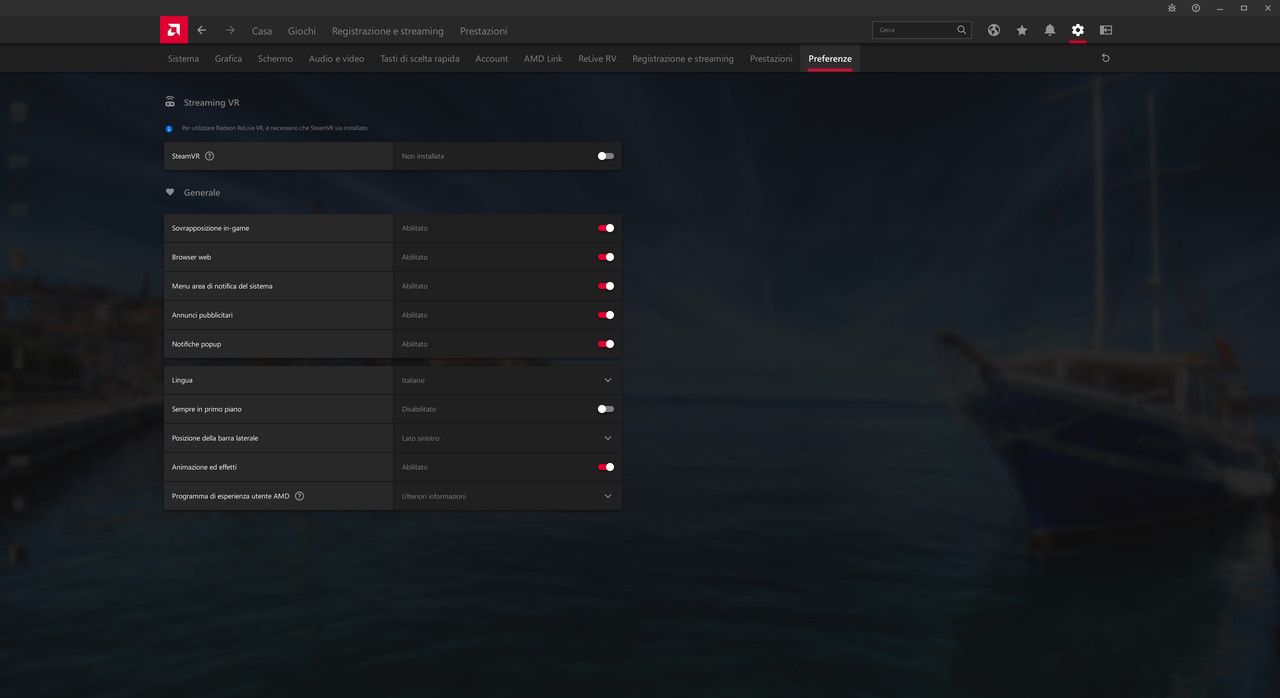Select the Account tab

click(x=491, y=59)
